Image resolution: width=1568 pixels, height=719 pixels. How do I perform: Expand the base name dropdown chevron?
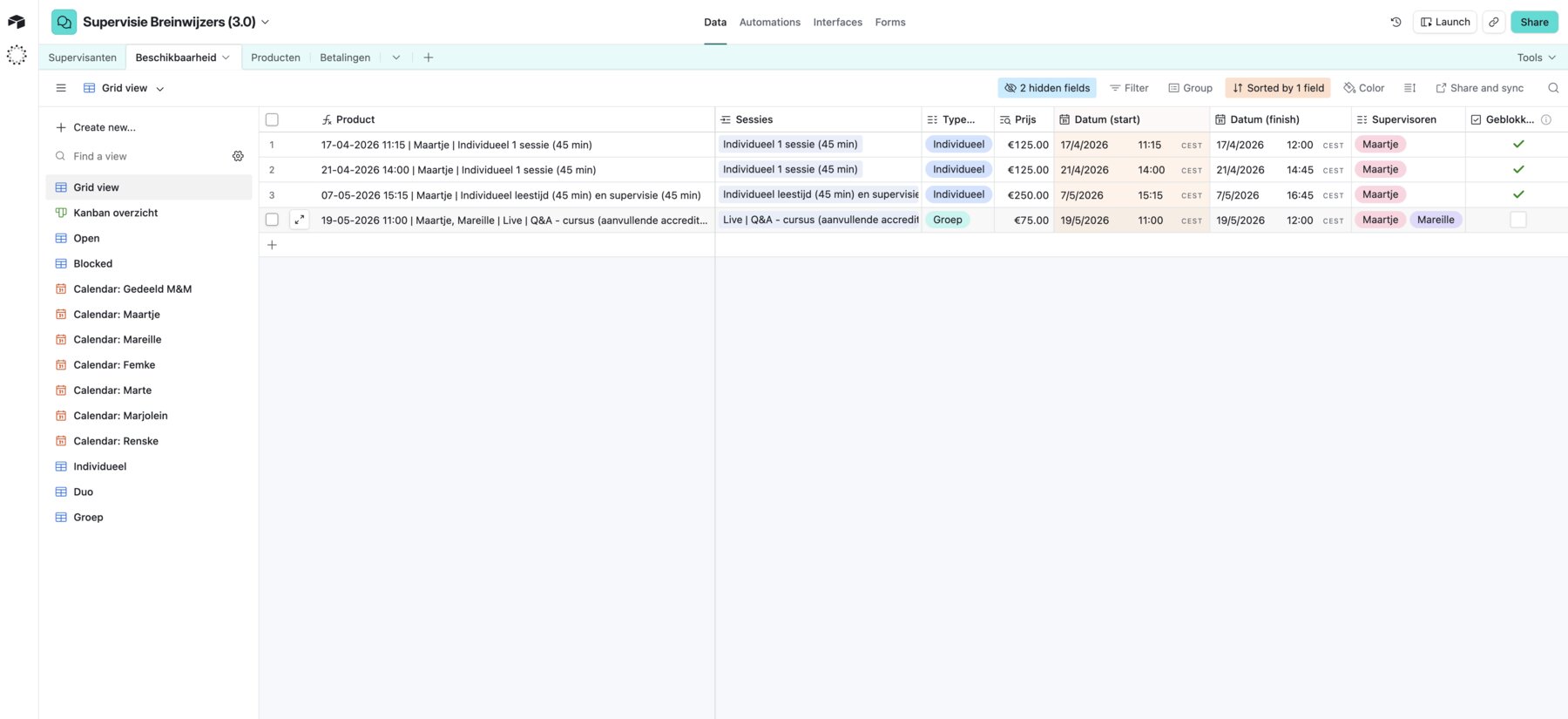click(266, 23)
